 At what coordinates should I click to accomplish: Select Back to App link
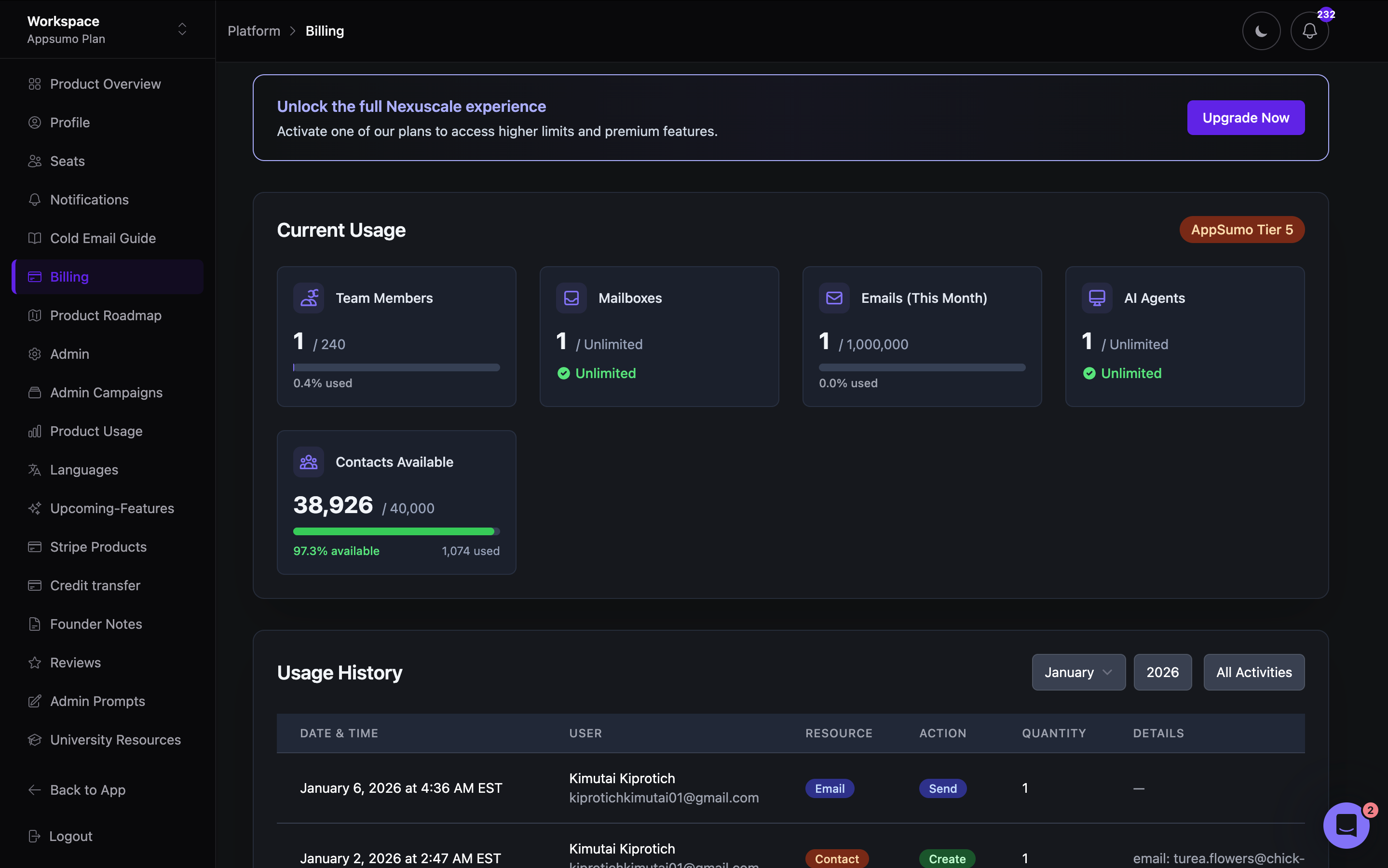point(87,790)
